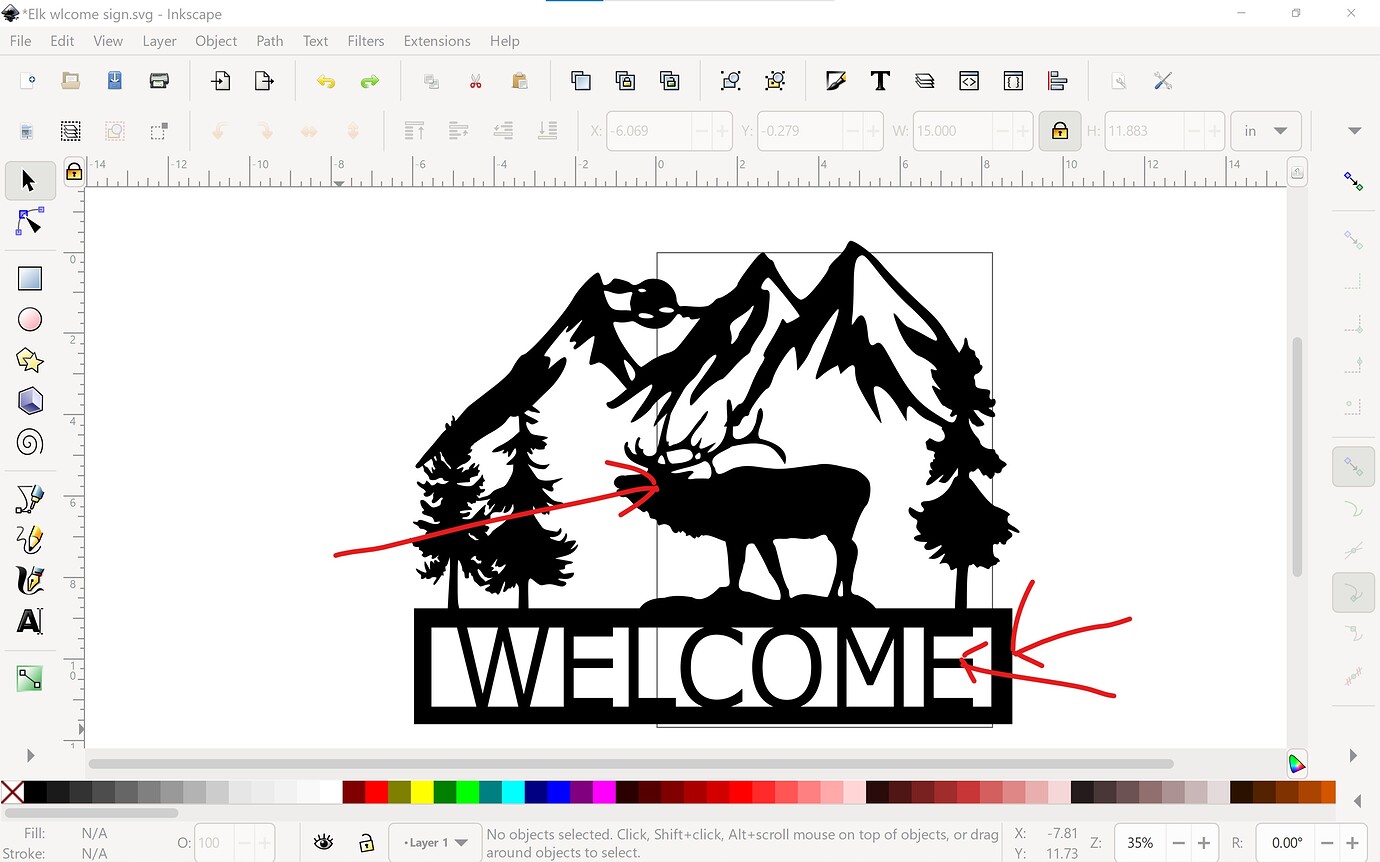Toggle the current layer lock

[x=366, y=842]
